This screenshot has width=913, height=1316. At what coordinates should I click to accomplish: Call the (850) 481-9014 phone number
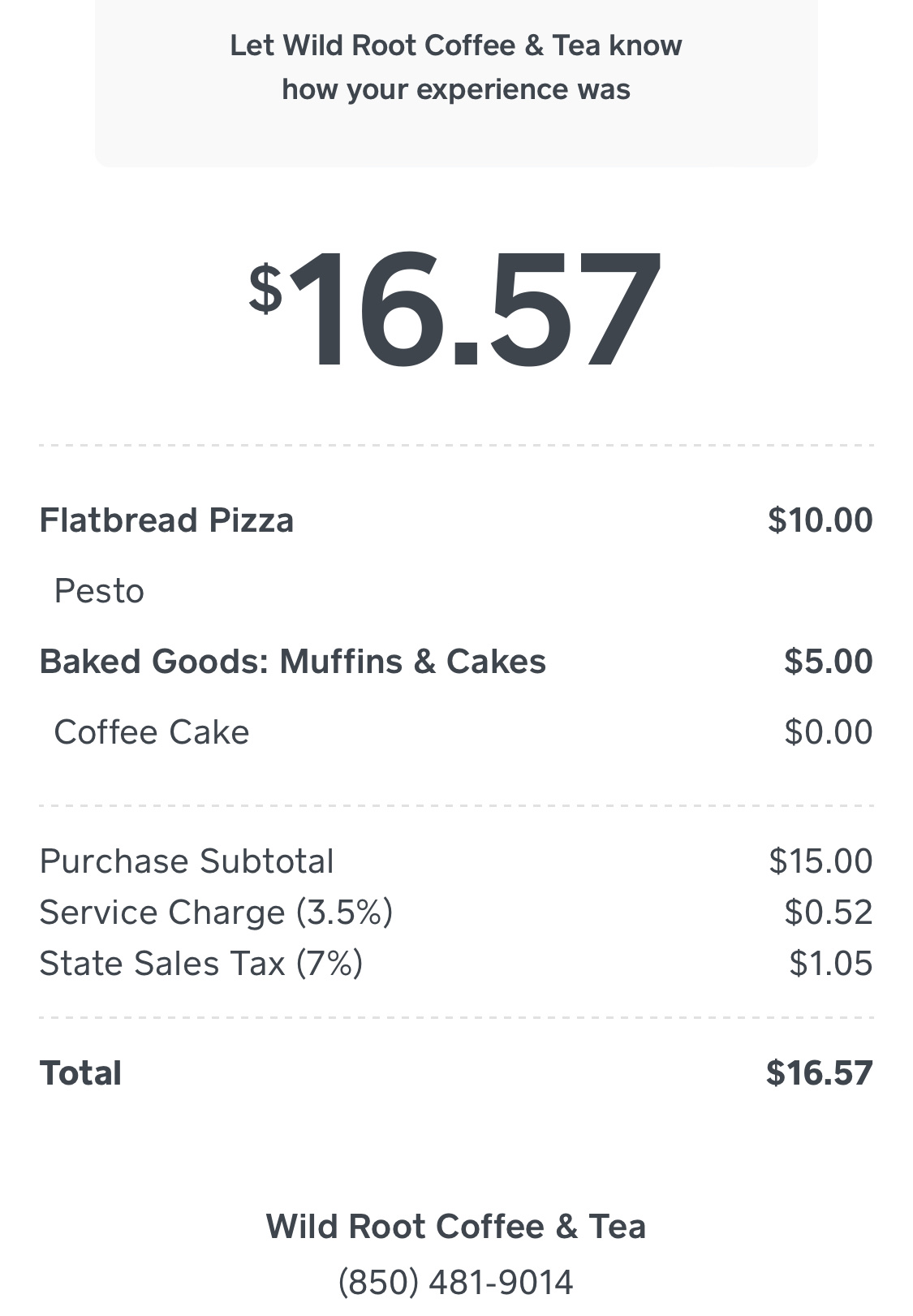point(456,1283)
